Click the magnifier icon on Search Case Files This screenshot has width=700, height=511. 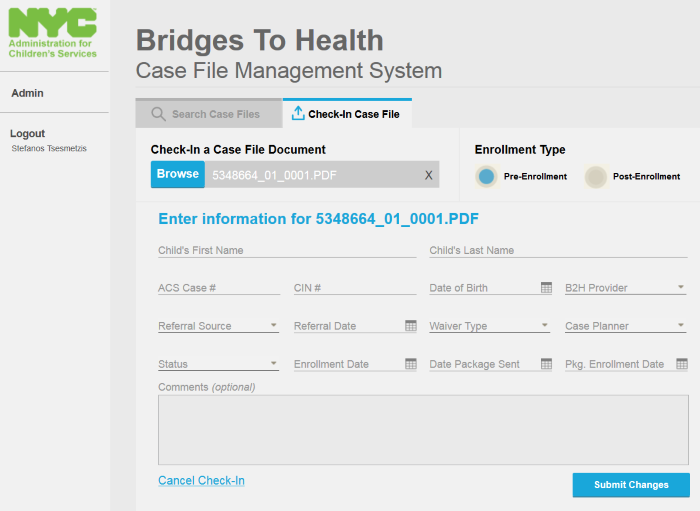158,114
